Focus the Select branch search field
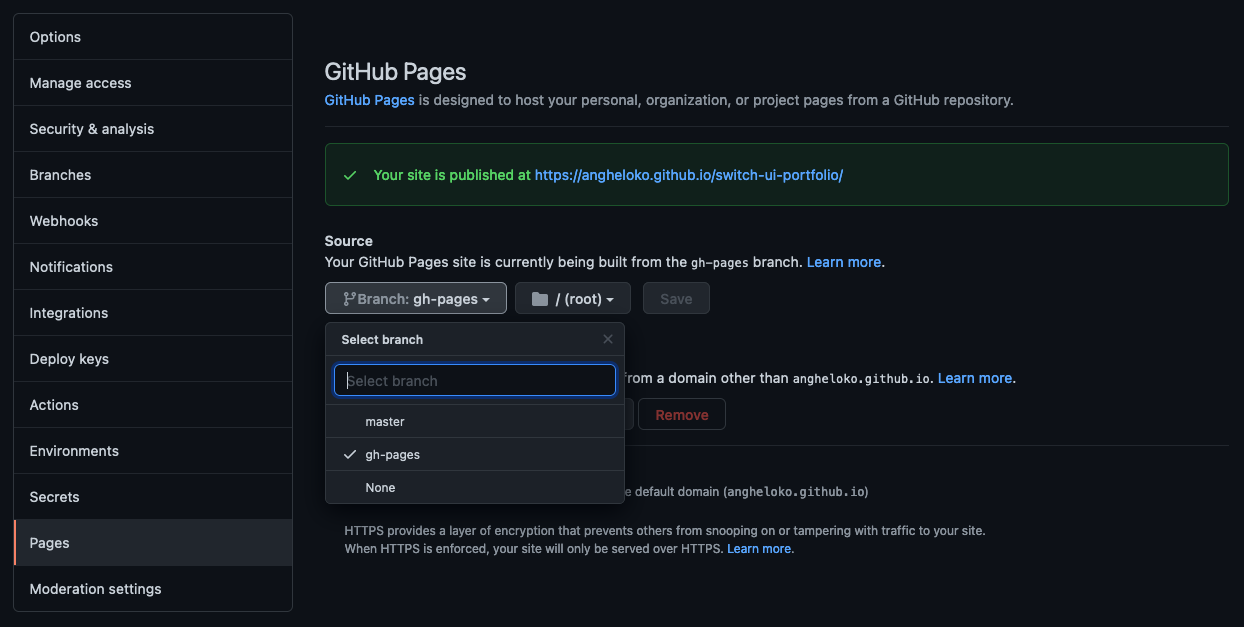1244x627 pixels. point(475,381)
